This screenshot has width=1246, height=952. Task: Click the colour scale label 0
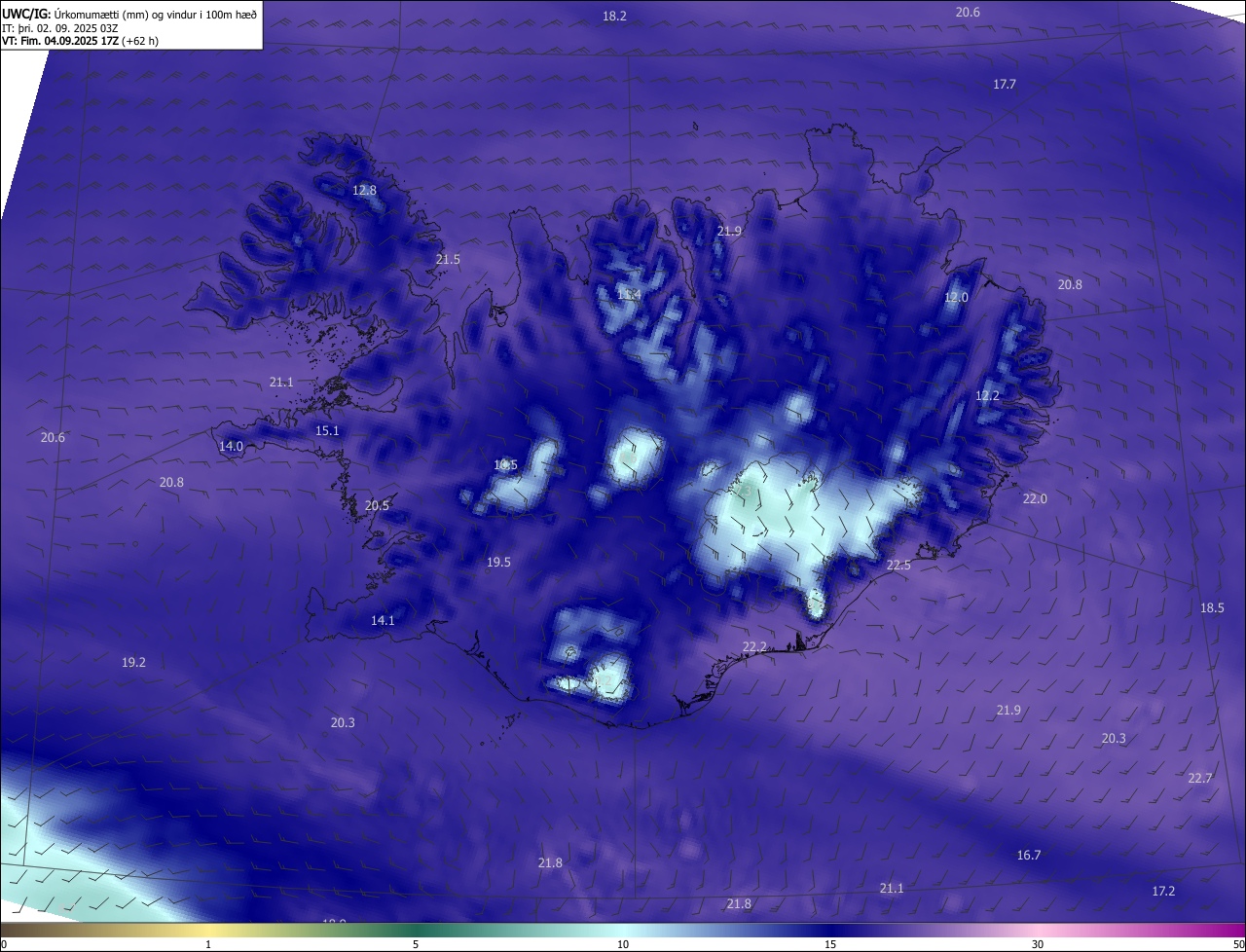tap(4, 944)
